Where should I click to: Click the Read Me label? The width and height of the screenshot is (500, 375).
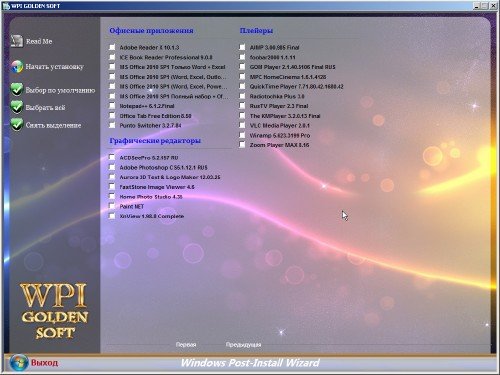[39, 41]
